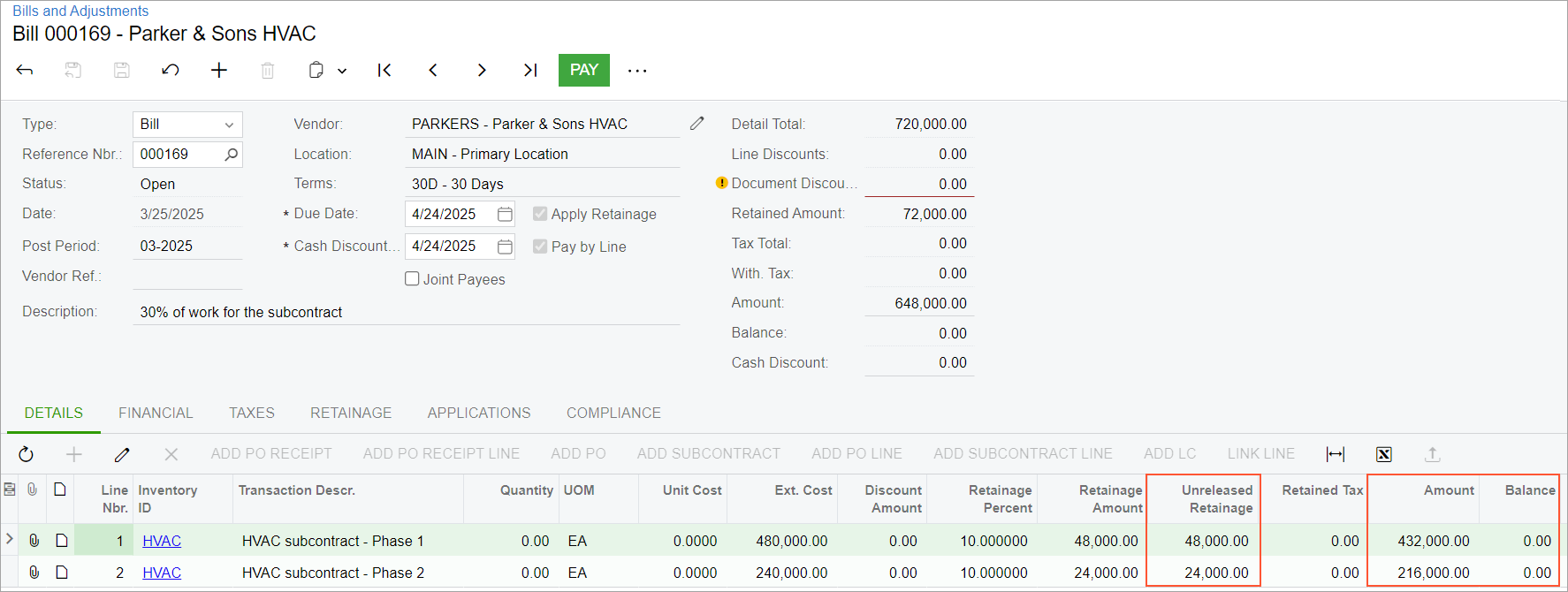Toggle the Joint Payees checkbox

tap(412, 279)
